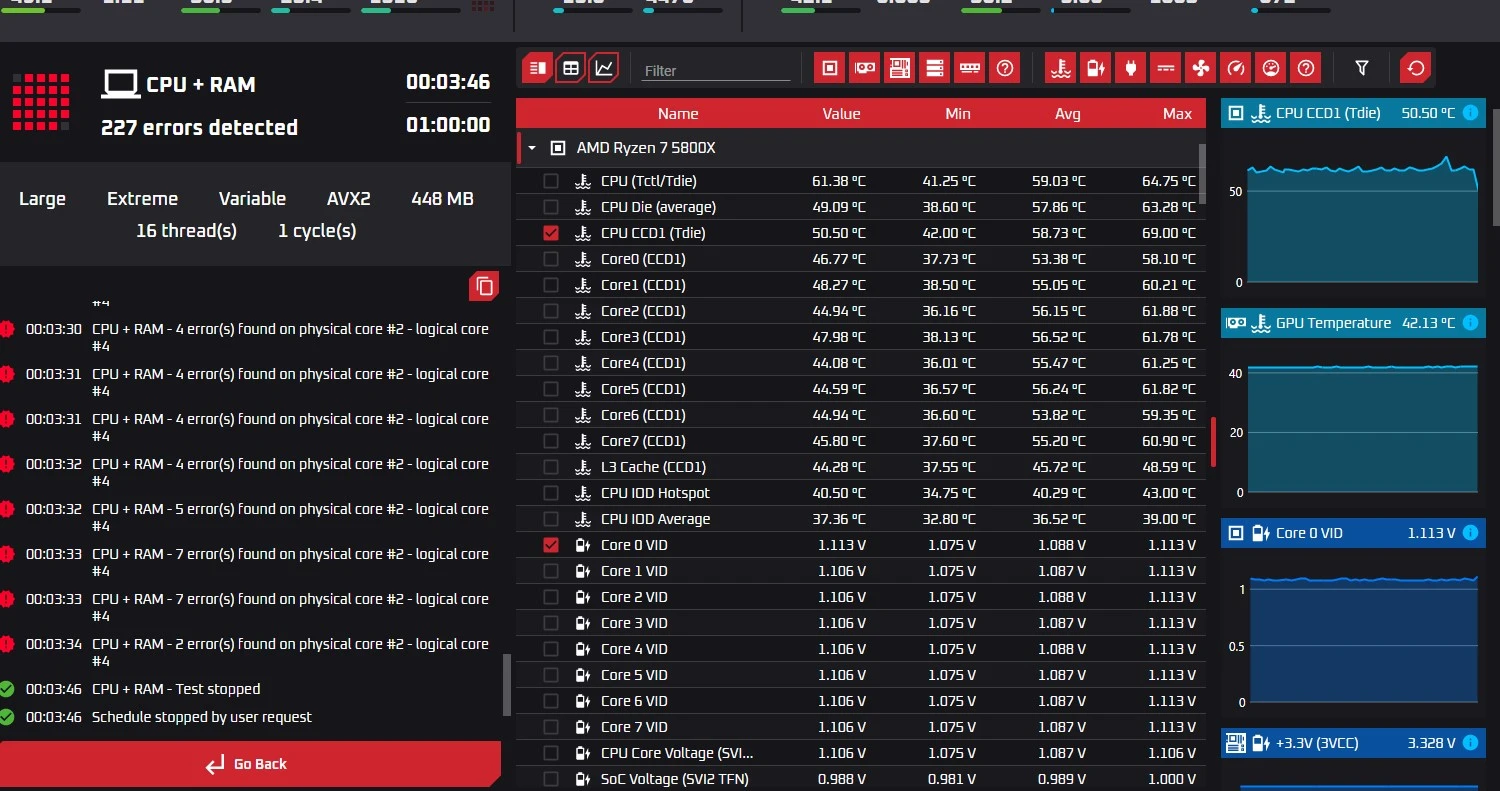
Task: Toggle the CPU sensors hardware filter
Action: pos(829,68)
